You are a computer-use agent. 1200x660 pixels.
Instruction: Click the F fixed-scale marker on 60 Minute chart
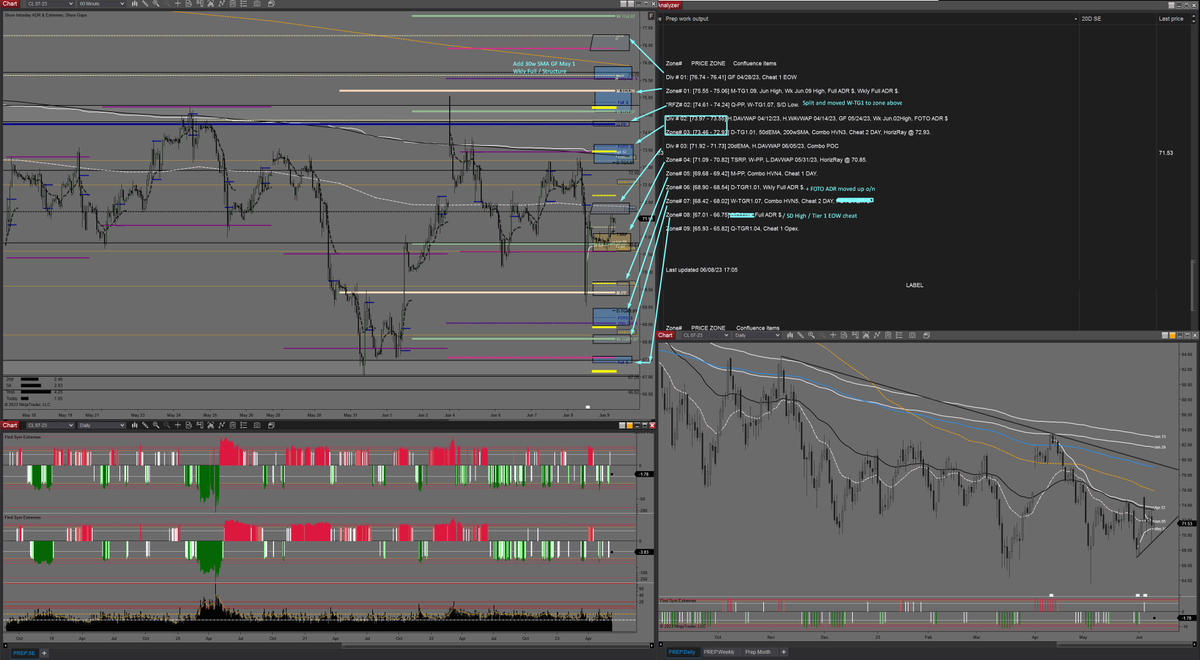[651, 15]
